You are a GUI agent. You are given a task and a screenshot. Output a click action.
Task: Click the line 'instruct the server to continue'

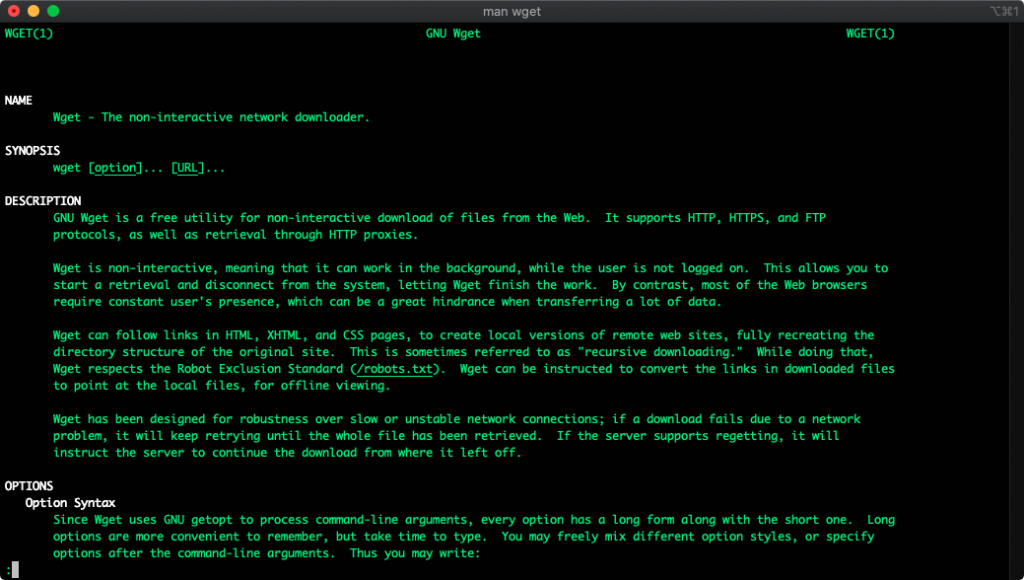pos(287,453)
